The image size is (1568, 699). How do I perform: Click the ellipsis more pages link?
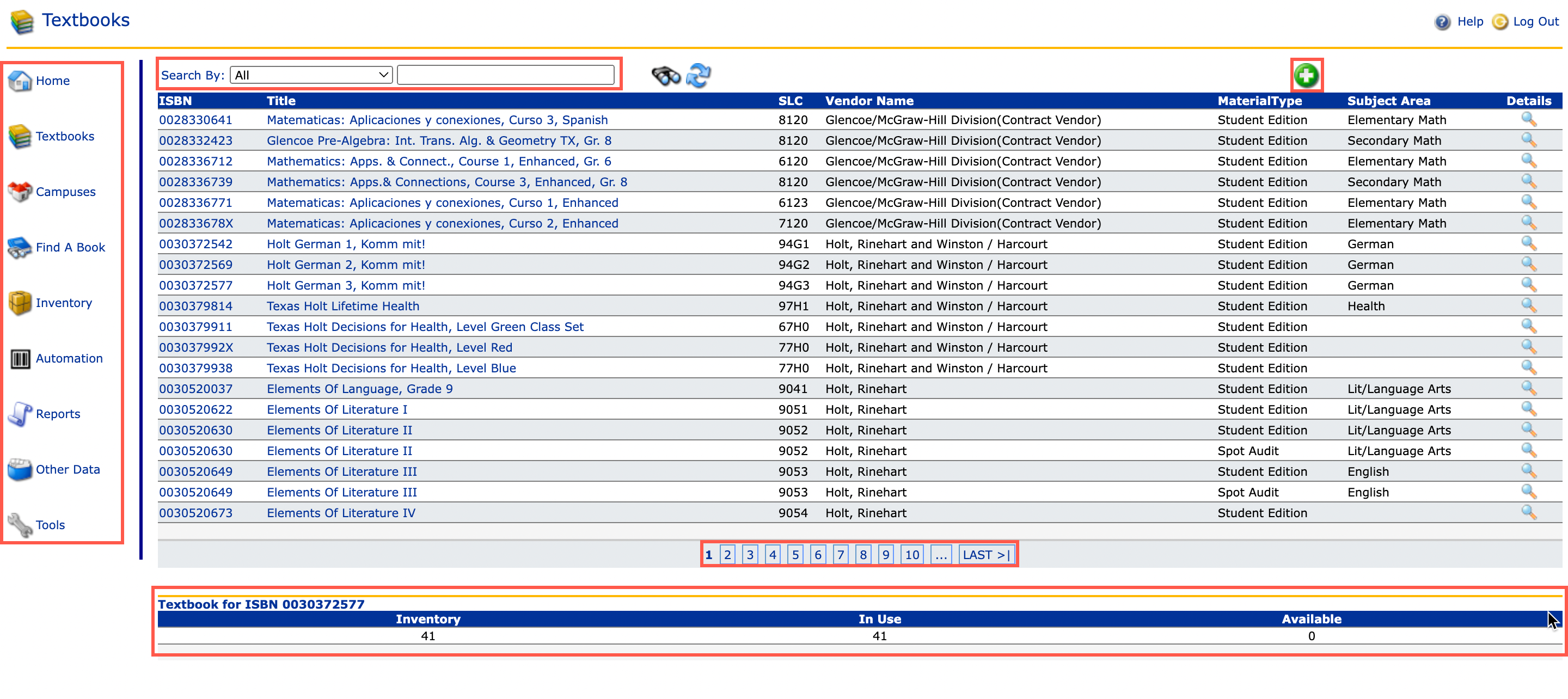pyautogui.click(x=941, y=555)
